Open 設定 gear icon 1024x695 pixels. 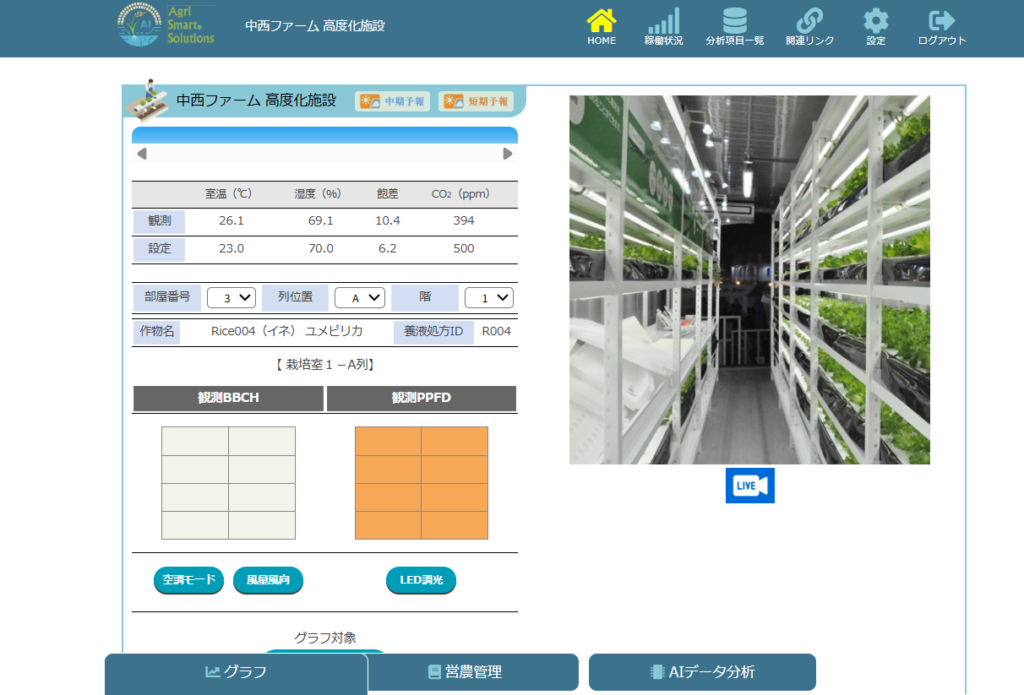(875, 21)
